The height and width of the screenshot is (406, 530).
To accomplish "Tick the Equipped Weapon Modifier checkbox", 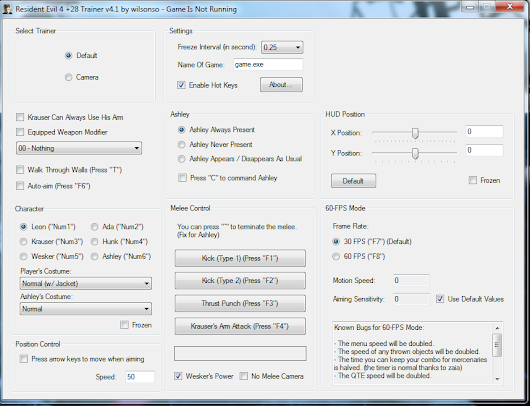I will 20,132.
